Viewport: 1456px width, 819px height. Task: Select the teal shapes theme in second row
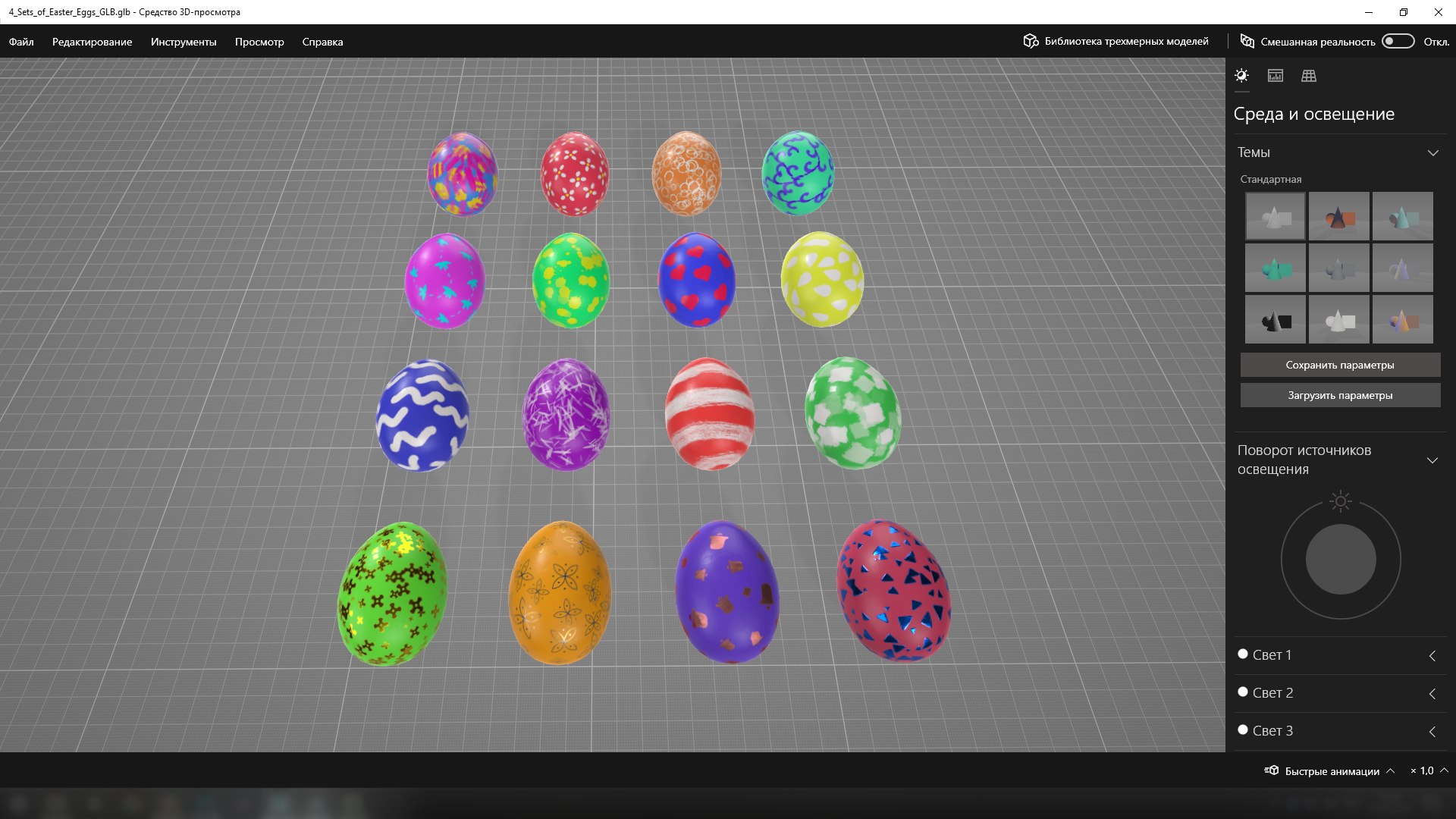click(1276, 268)
